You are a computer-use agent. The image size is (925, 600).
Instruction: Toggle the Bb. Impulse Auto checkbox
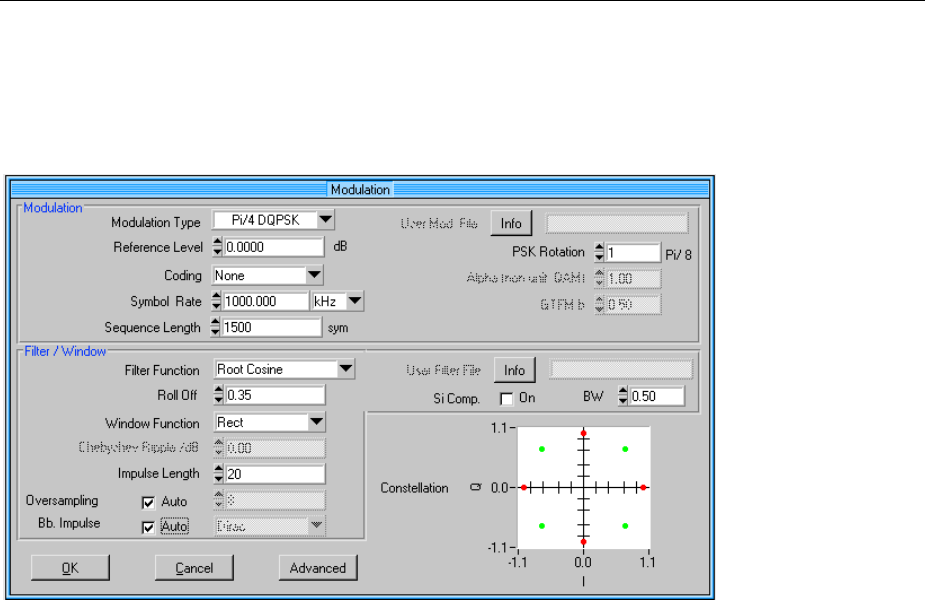148,527
